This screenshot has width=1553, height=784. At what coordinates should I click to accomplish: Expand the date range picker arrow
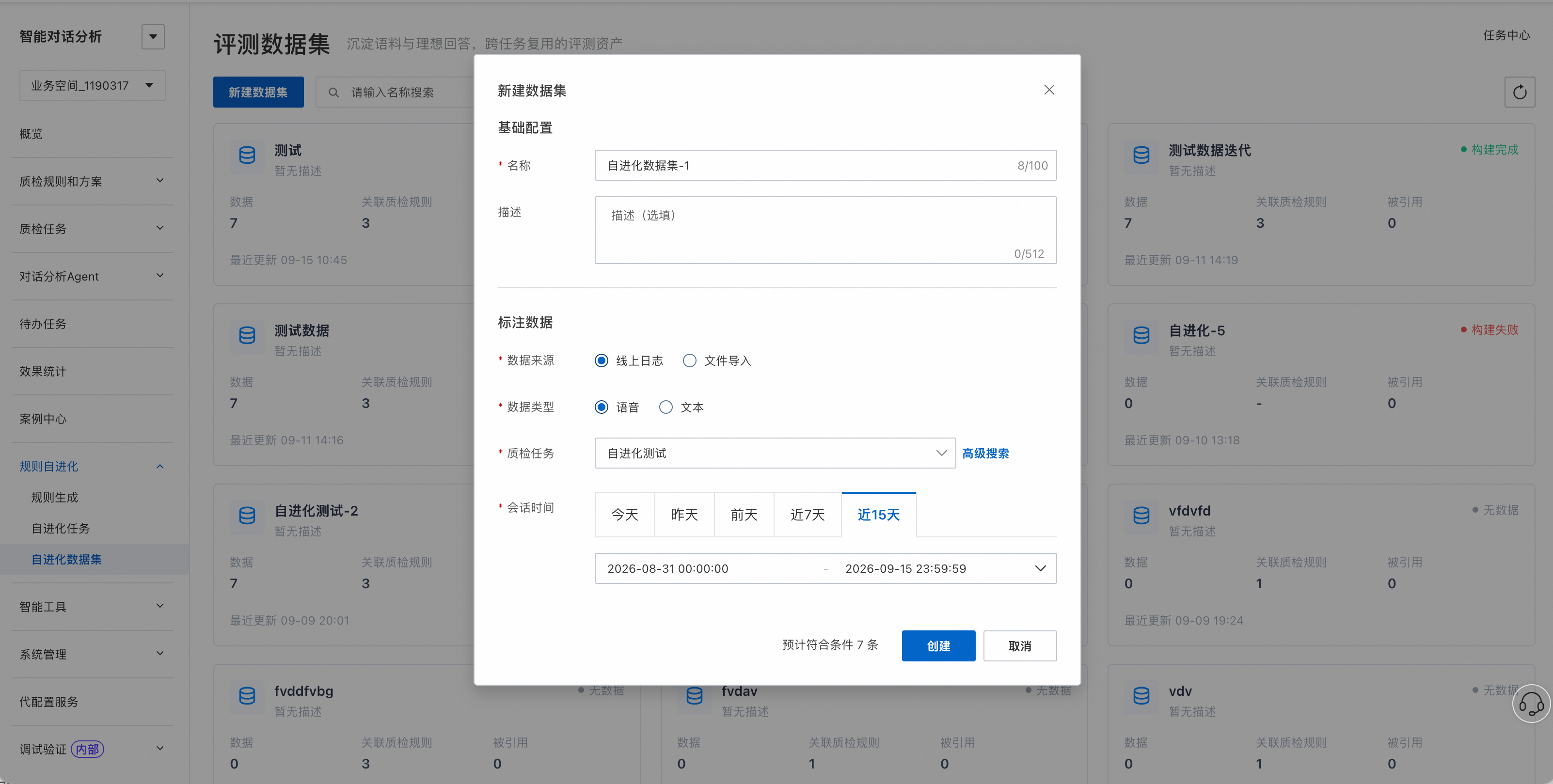tap(1040, 568)
